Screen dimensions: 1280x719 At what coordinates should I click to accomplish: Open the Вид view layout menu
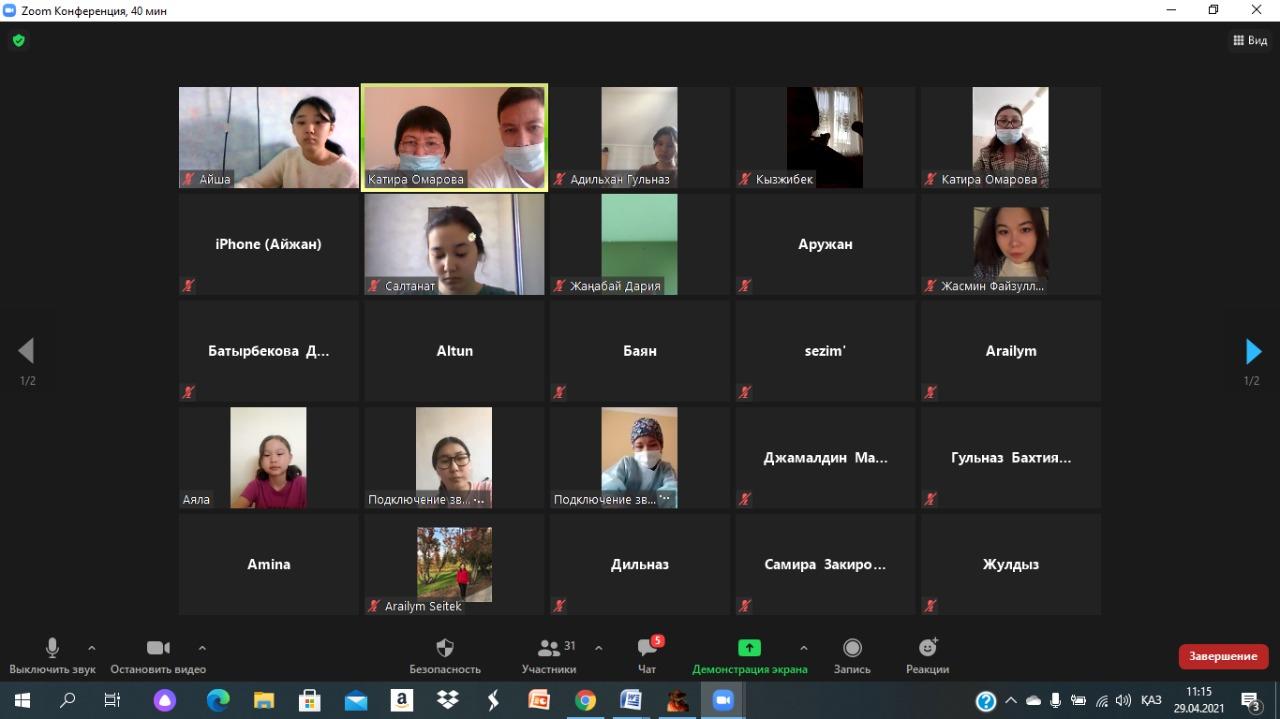click(1250, 41)
